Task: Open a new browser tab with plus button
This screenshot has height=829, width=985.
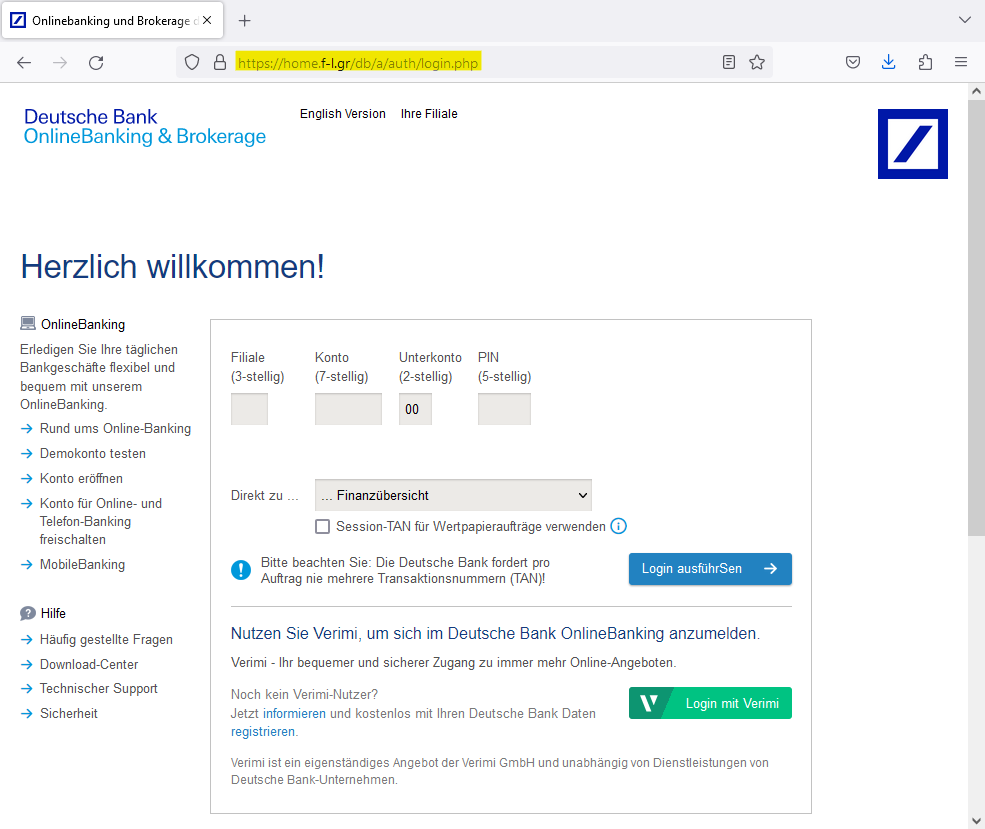Action: 245,21
